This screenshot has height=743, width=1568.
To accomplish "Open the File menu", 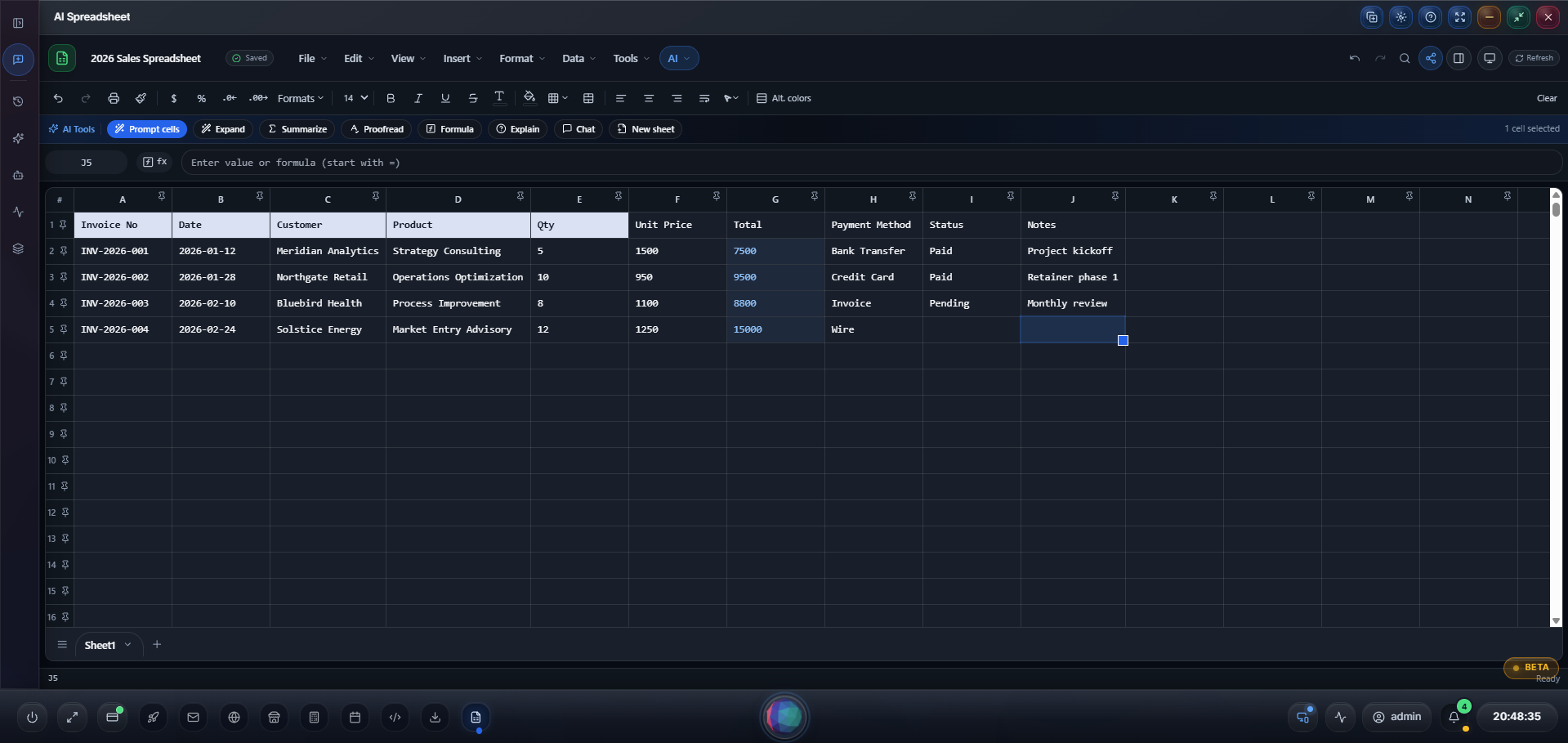I will [312, 59].
